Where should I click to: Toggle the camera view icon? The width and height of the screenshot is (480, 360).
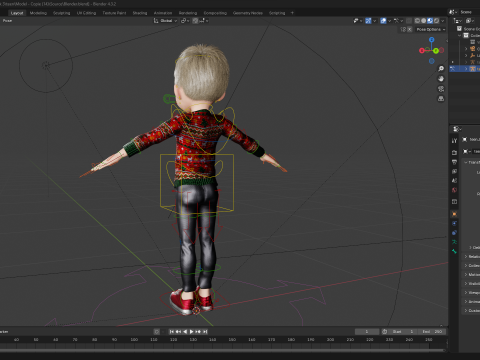click(x=441, y=89)
